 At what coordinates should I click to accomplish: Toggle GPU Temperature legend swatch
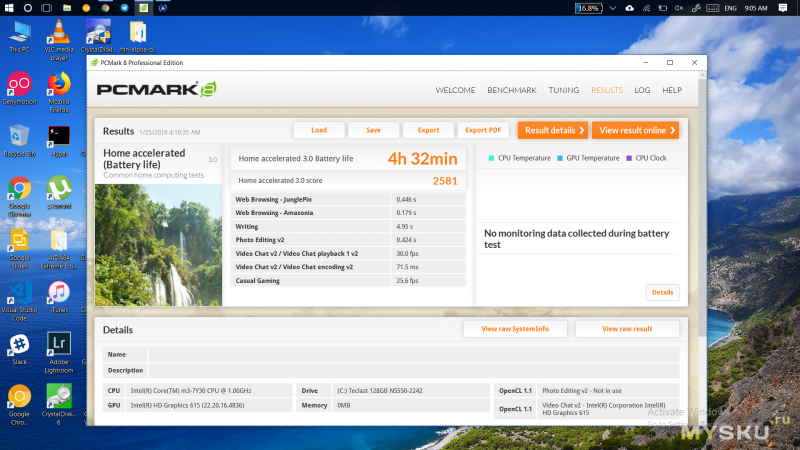point(560,158)
